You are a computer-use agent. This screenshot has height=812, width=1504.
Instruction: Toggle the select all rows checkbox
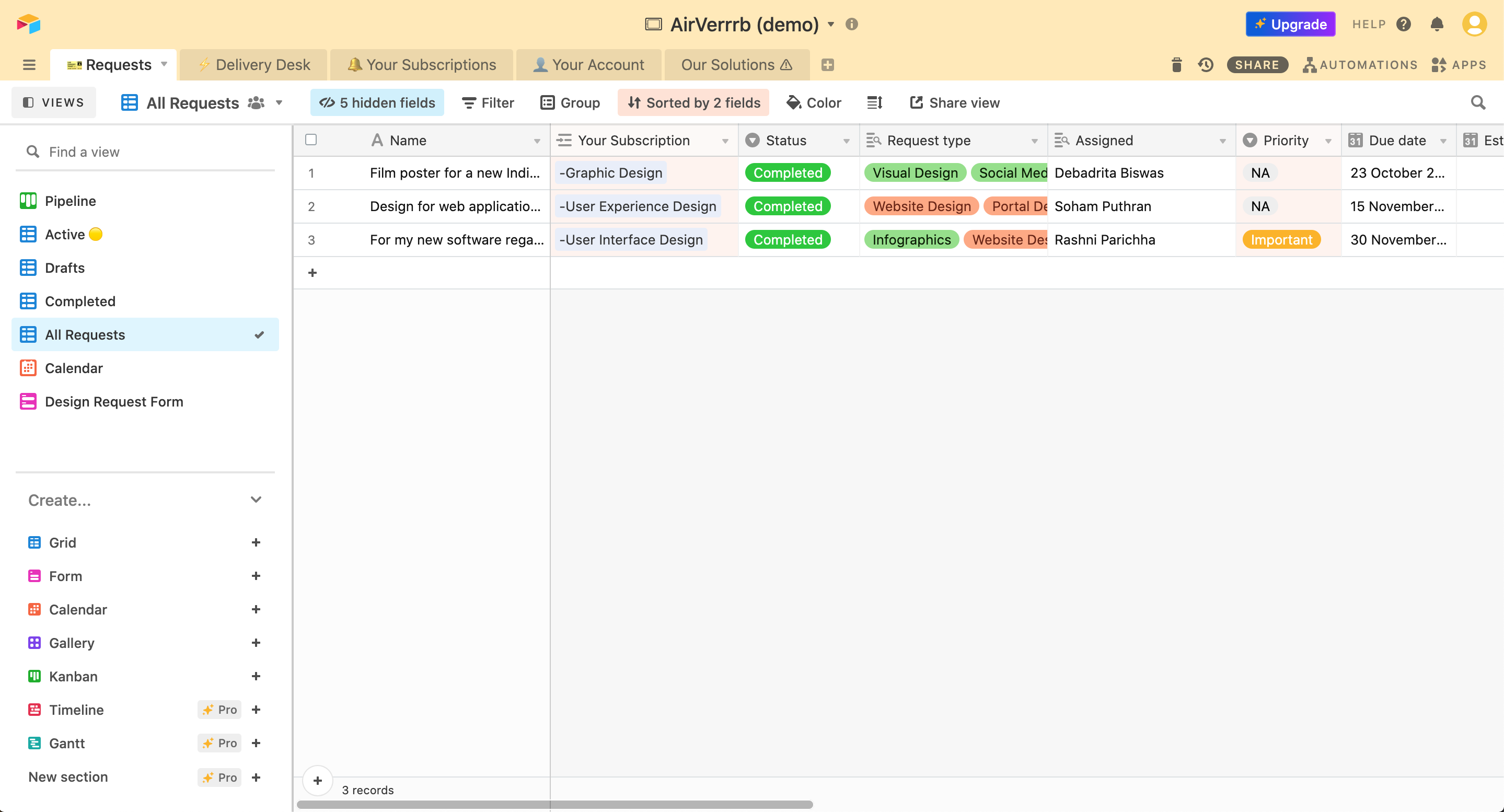[x=310, y=140]
